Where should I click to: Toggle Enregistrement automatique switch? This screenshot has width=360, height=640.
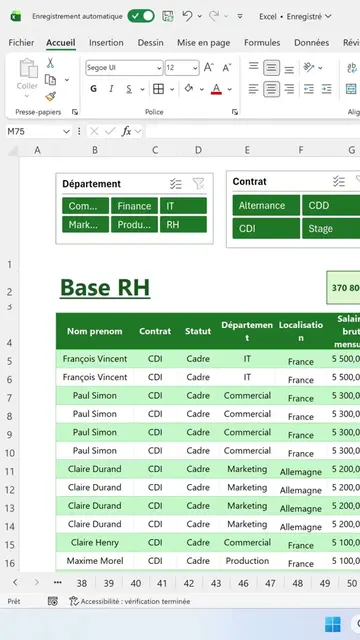(141, 16)
